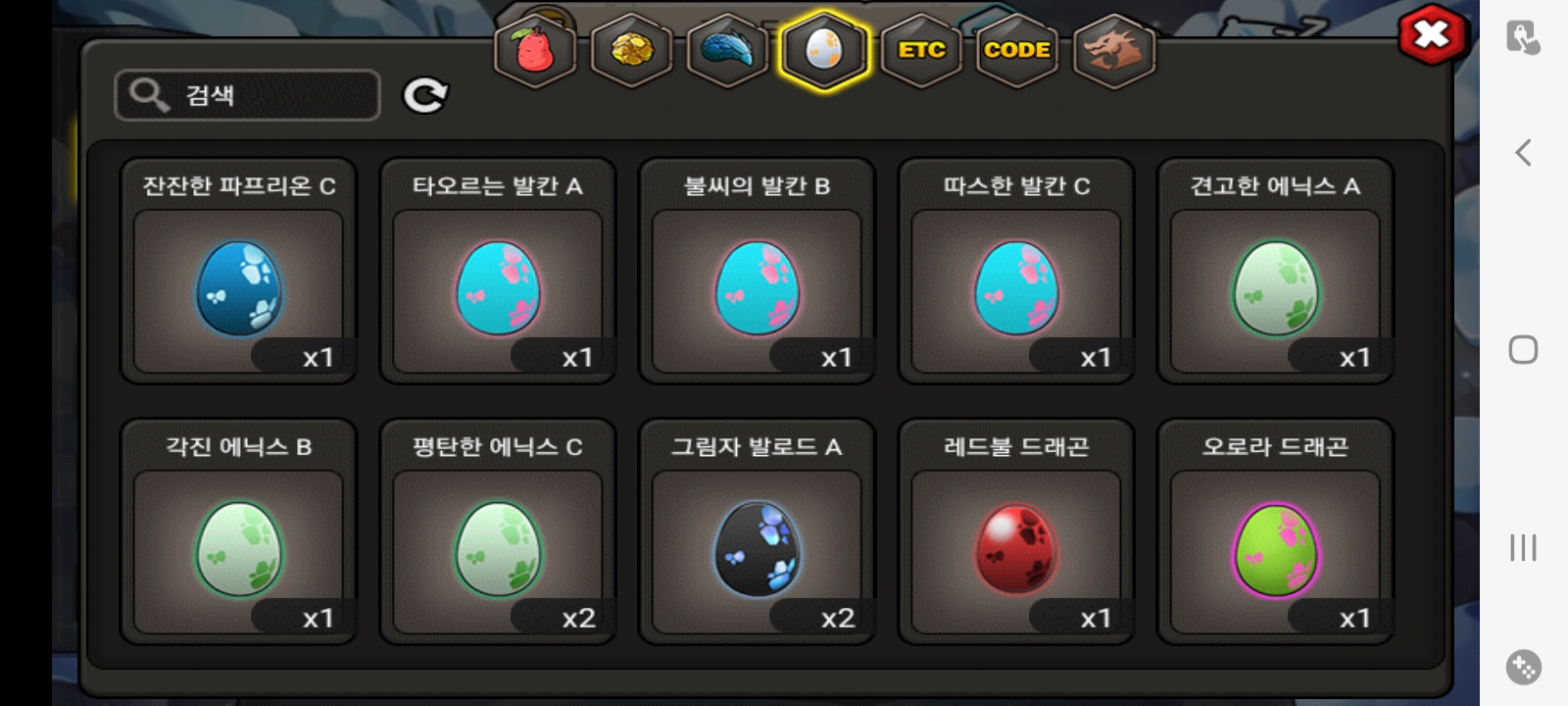Screen dimensions: 1568x706
Task: Select the 타오르는 발칸 A egg
Action: 498,272
